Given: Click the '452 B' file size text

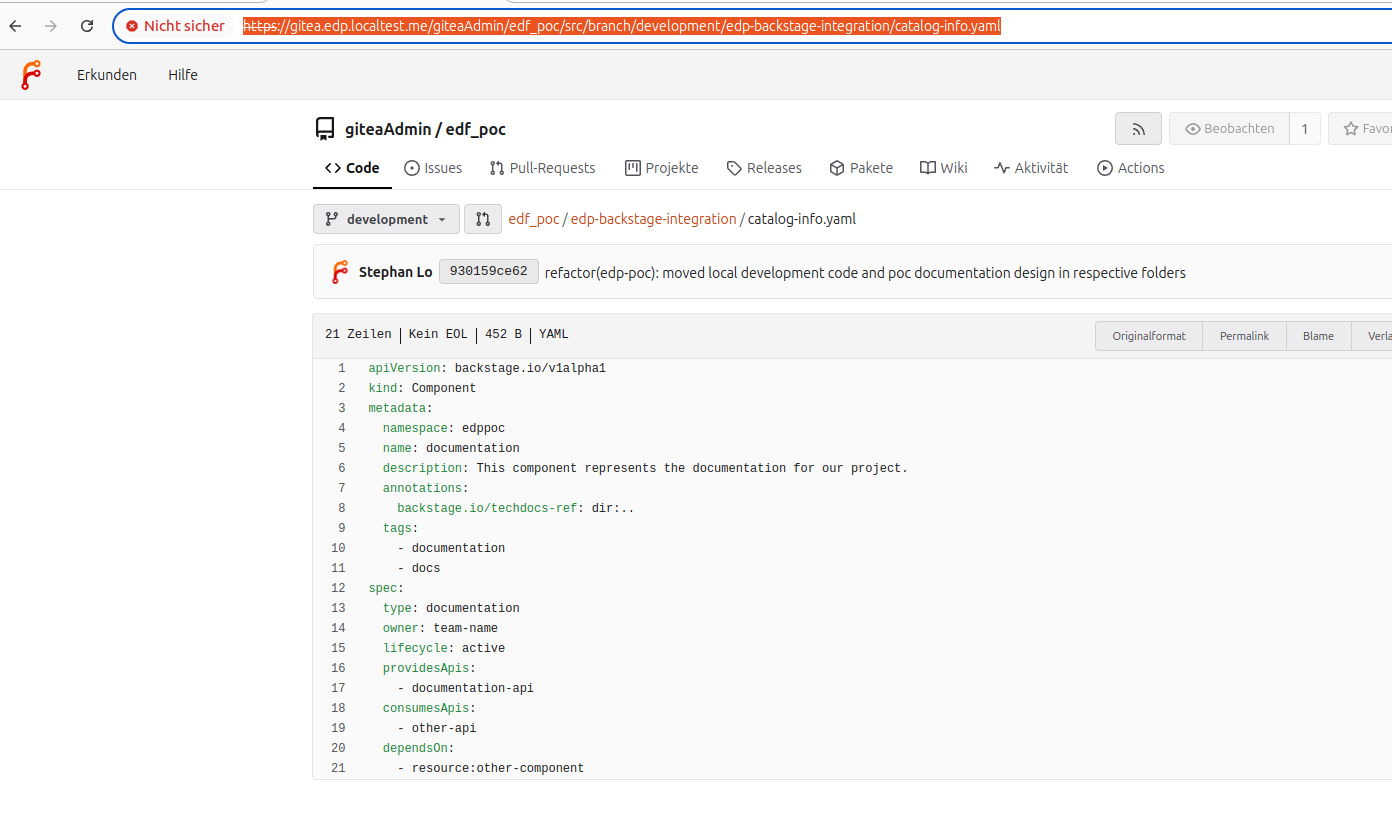Looking at the screenshot, I should pos(503,335).
